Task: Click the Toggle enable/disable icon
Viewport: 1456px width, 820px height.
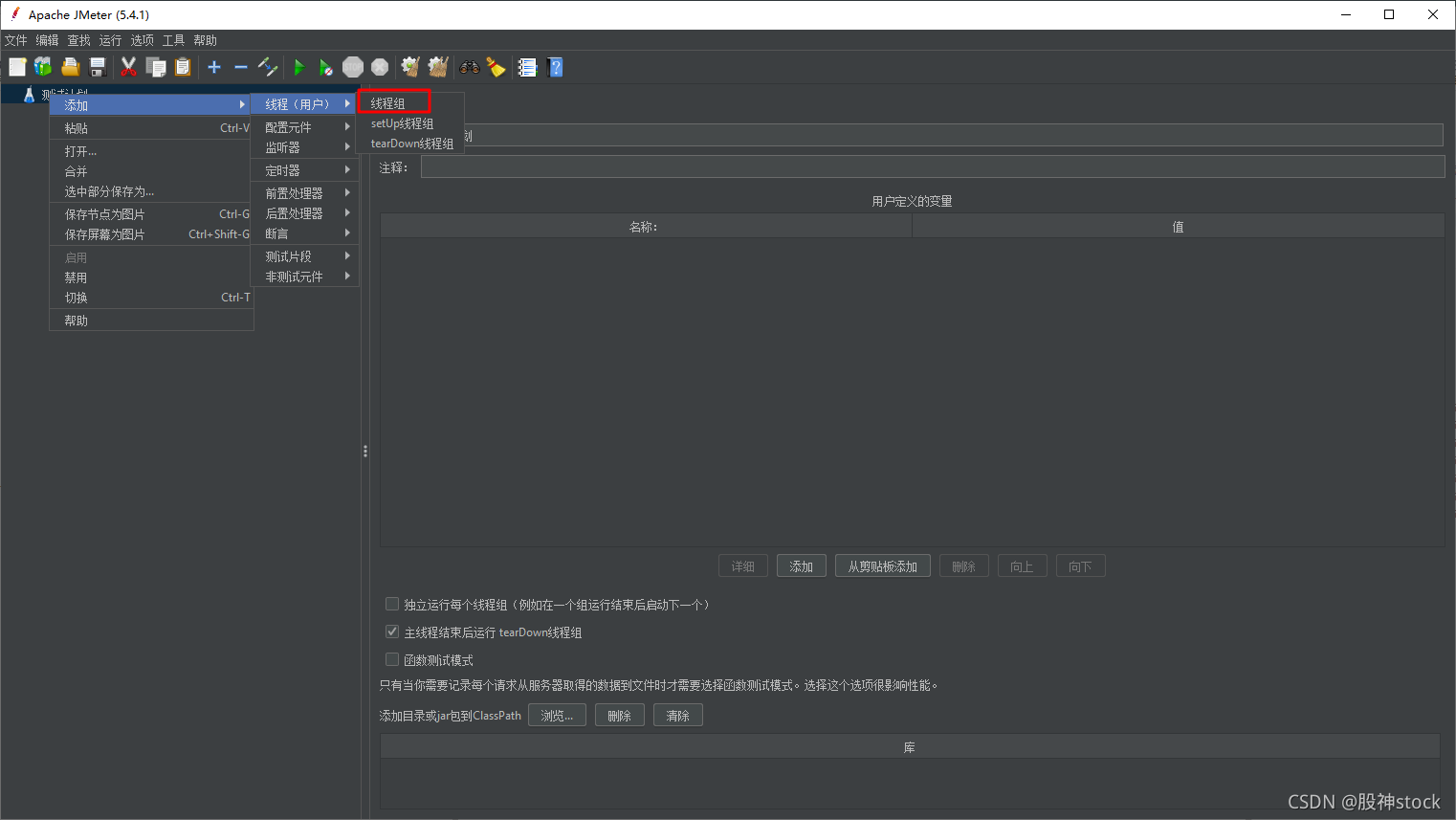Action: 268,67
